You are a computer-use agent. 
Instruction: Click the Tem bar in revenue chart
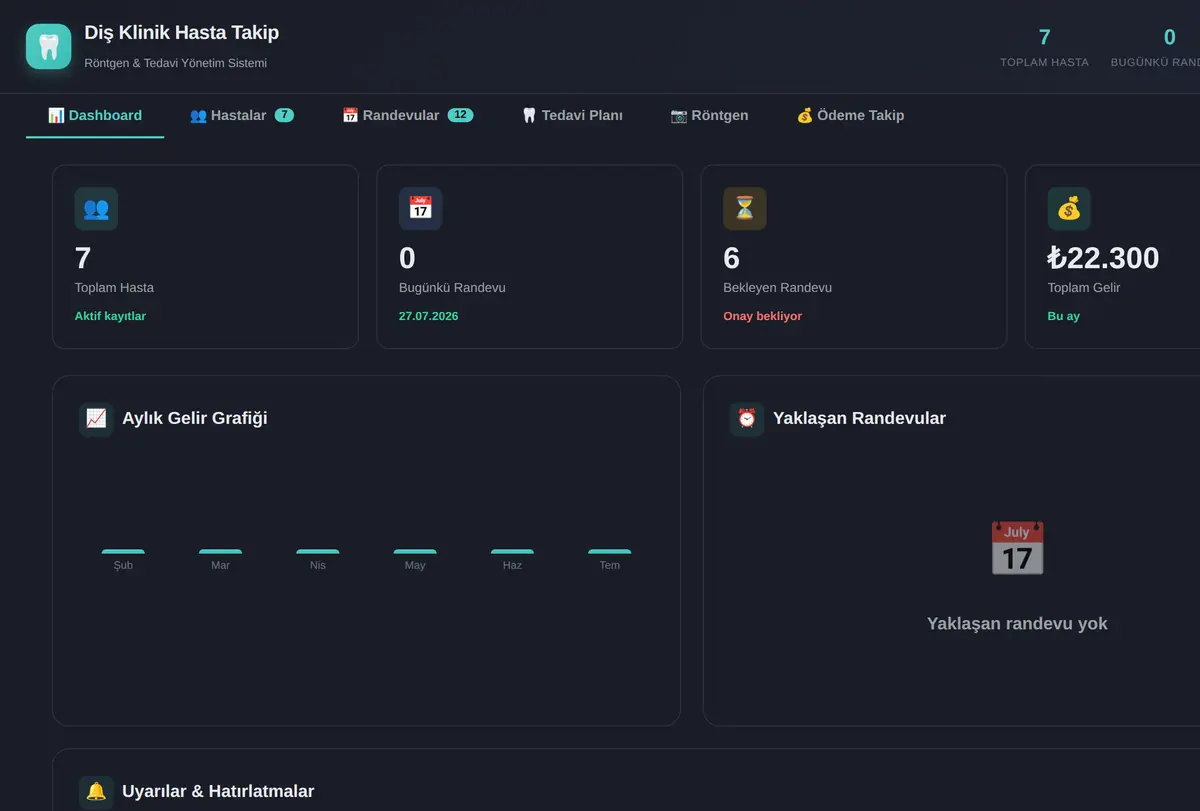coord(610,552)
